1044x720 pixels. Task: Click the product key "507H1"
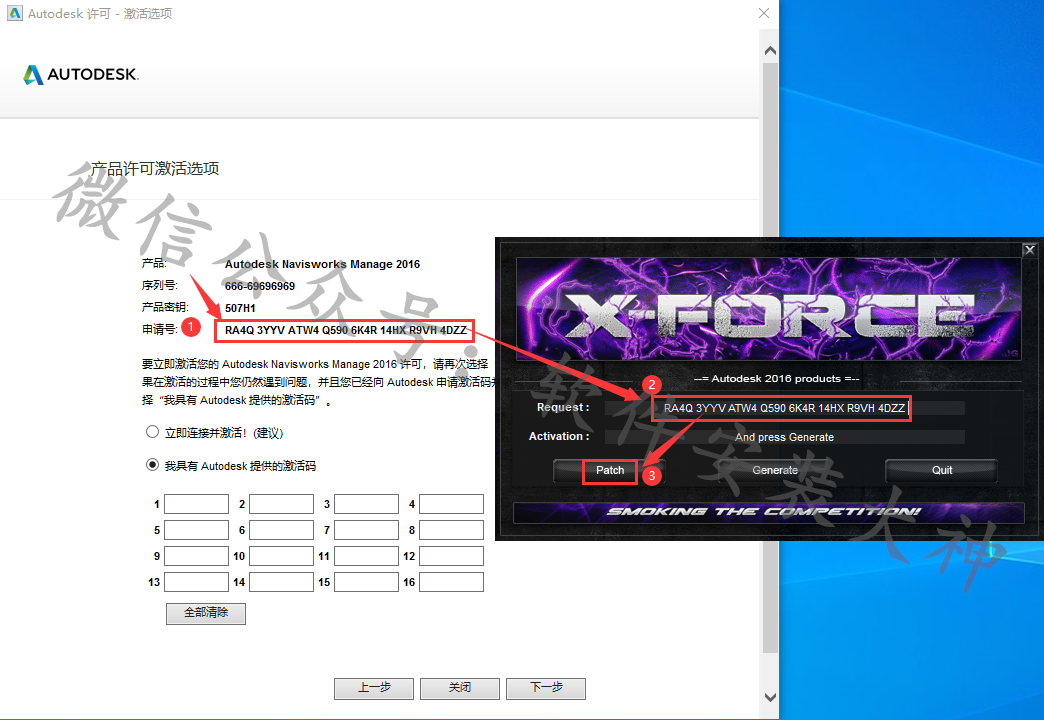tap(240, 308)
